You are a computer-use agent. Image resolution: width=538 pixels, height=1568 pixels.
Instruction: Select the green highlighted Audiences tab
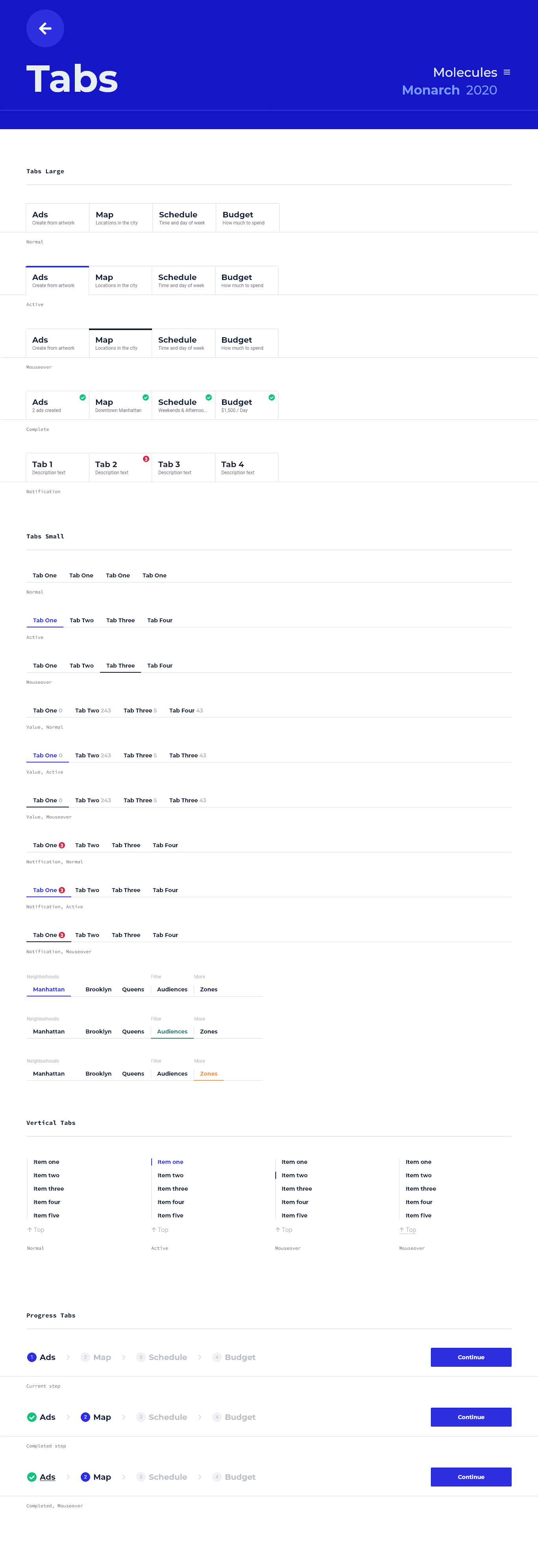(172, 1032)
